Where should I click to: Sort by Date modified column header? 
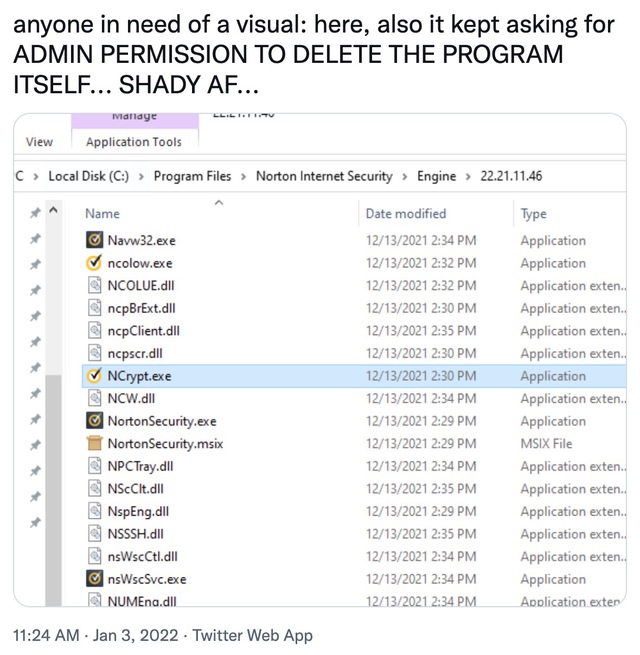[x=406, y=213]
